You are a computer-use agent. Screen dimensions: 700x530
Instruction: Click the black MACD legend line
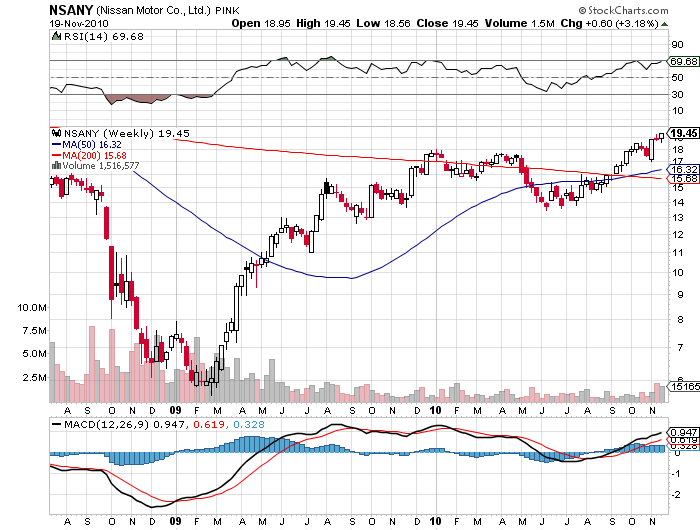[x=56, y=424]
